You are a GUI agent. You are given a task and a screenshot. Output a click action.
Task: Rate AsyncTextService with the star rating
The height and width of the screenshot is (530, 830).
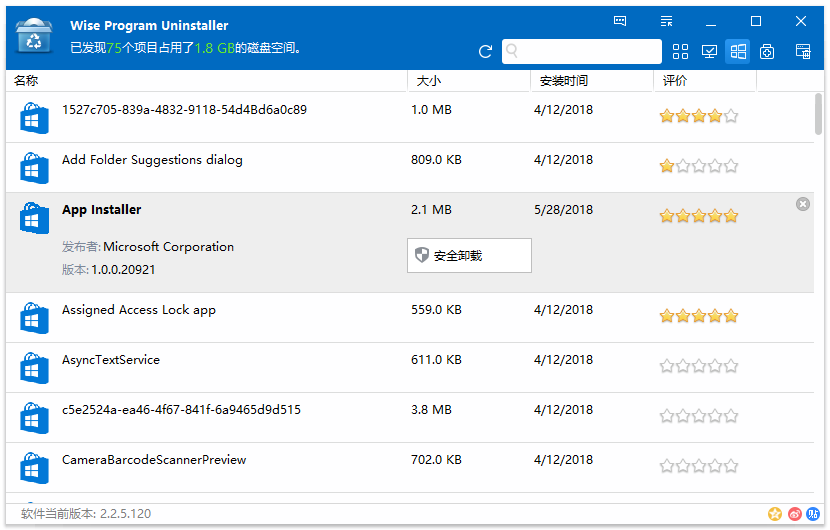pos(698,366)
